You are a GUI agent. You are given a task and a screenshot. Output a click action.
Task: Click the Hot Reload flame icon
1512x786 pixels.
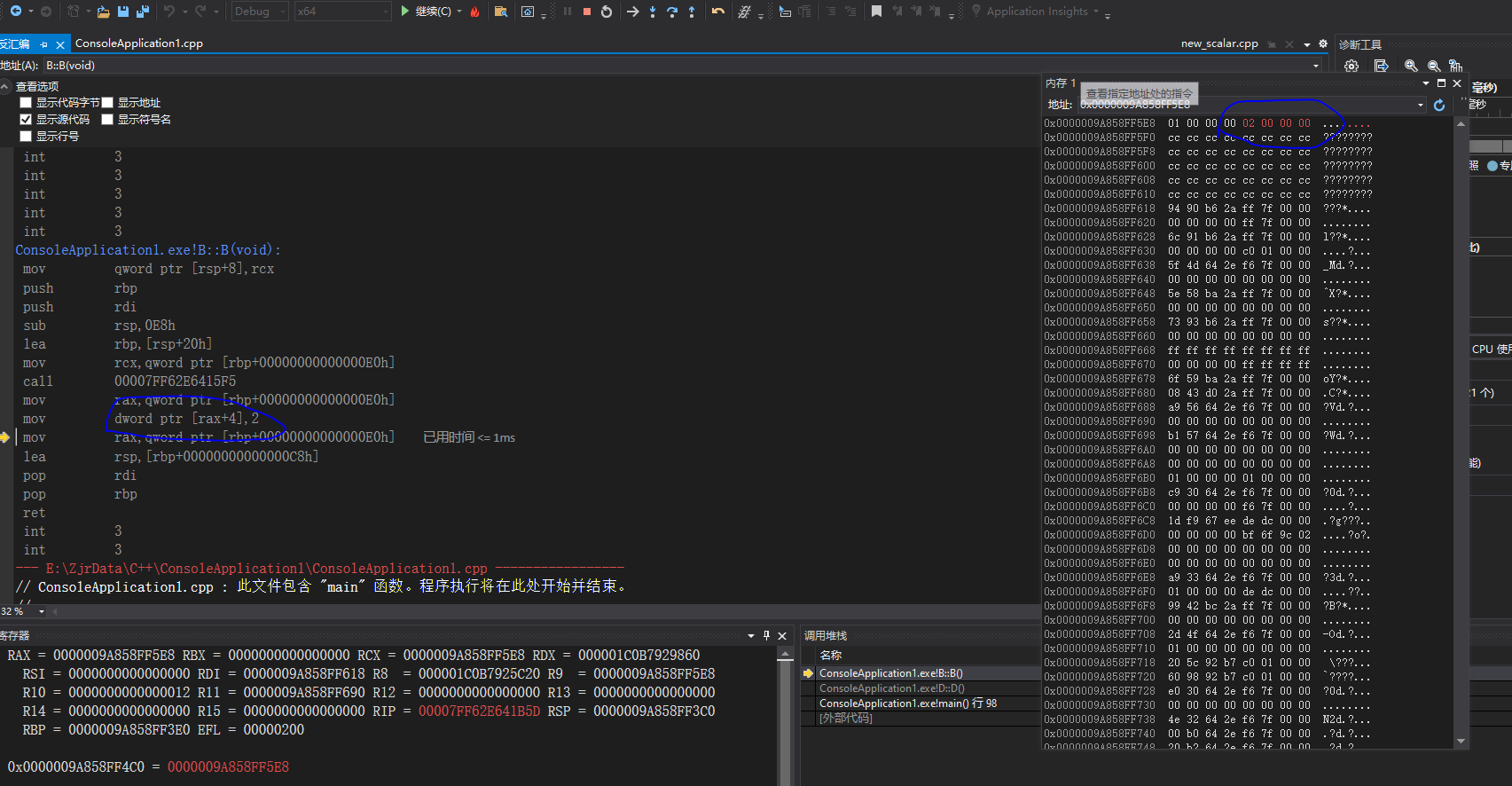click(x=475, y=12)
